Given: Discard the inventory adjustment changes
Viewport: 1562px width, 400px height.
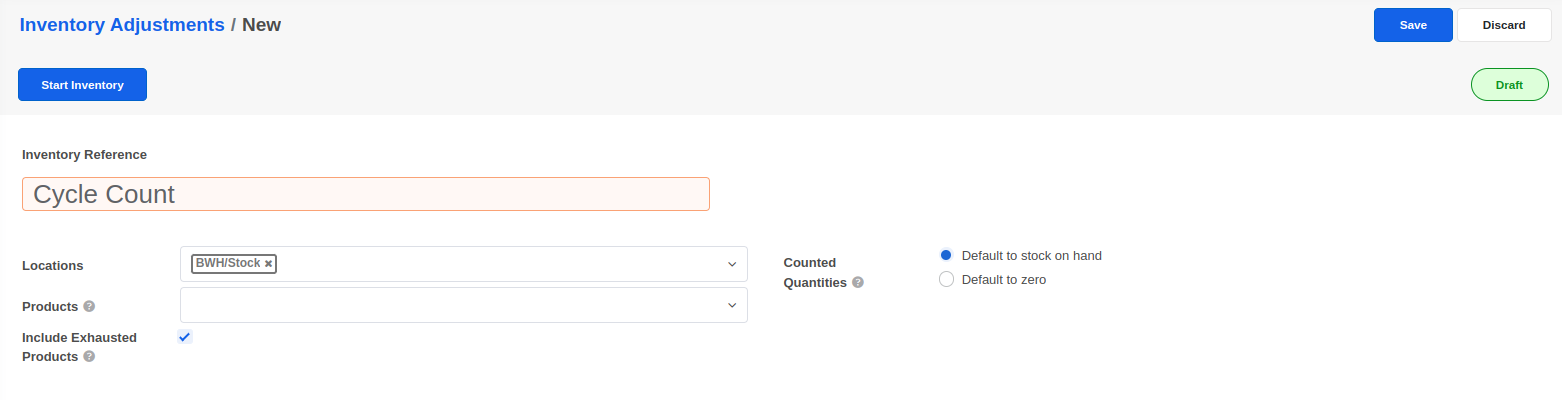Looking at the screenshot, I should pos(1503,25).
